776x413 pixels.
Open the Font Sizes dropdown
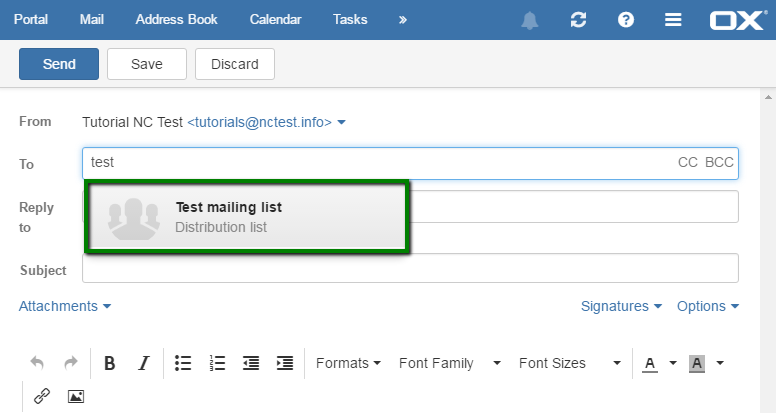click(570, 363)
